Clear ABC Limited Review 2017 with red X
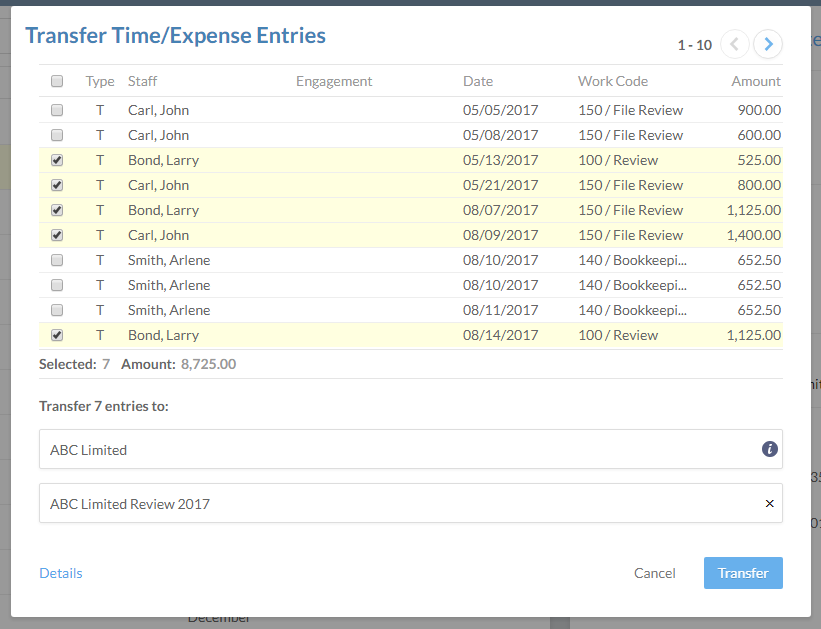The height and width of the screenshot is (629, 821). [x=769, y=504]
